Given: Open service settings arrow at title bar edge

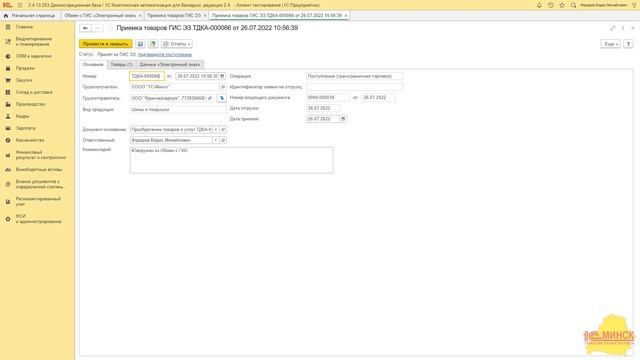Looking at the screenshot, I should (x=635, y=5).
